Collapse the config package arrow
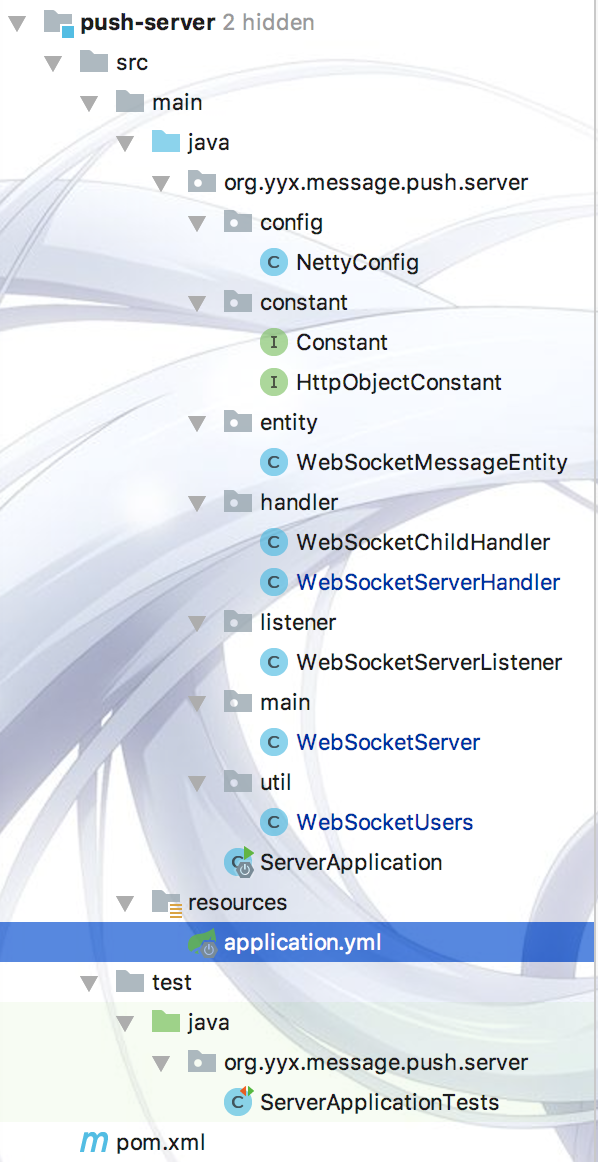The image size is (598, 1162). [196, 223]
